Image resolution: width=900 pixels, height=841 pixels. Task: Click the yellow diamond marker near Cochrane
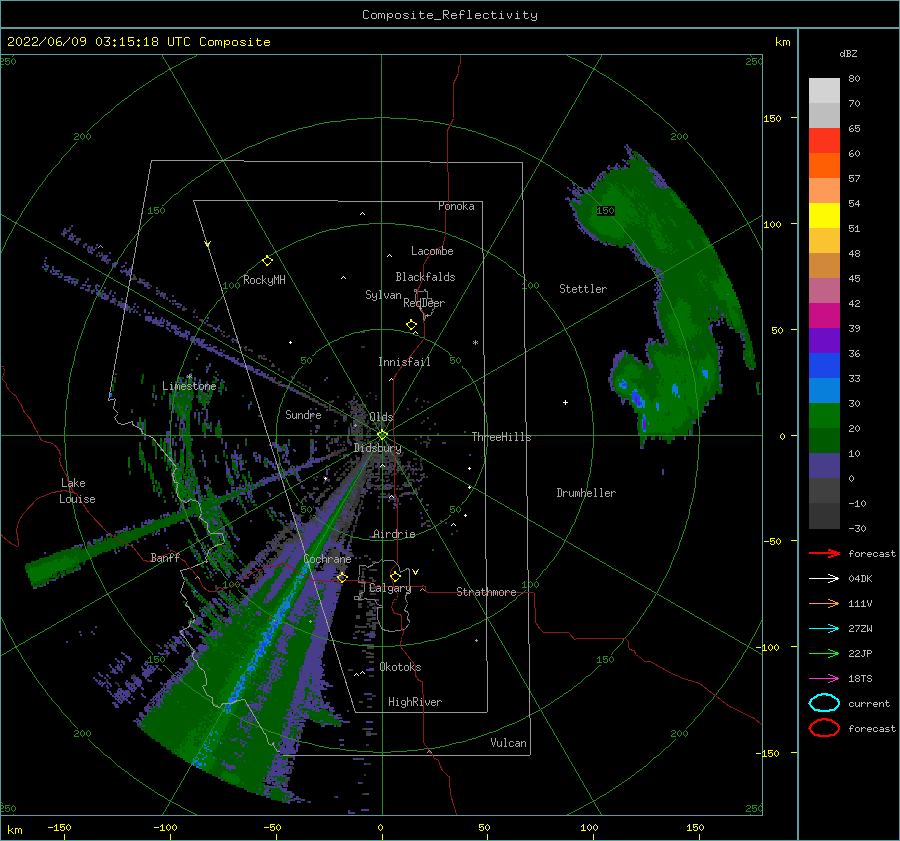point(342,577)
